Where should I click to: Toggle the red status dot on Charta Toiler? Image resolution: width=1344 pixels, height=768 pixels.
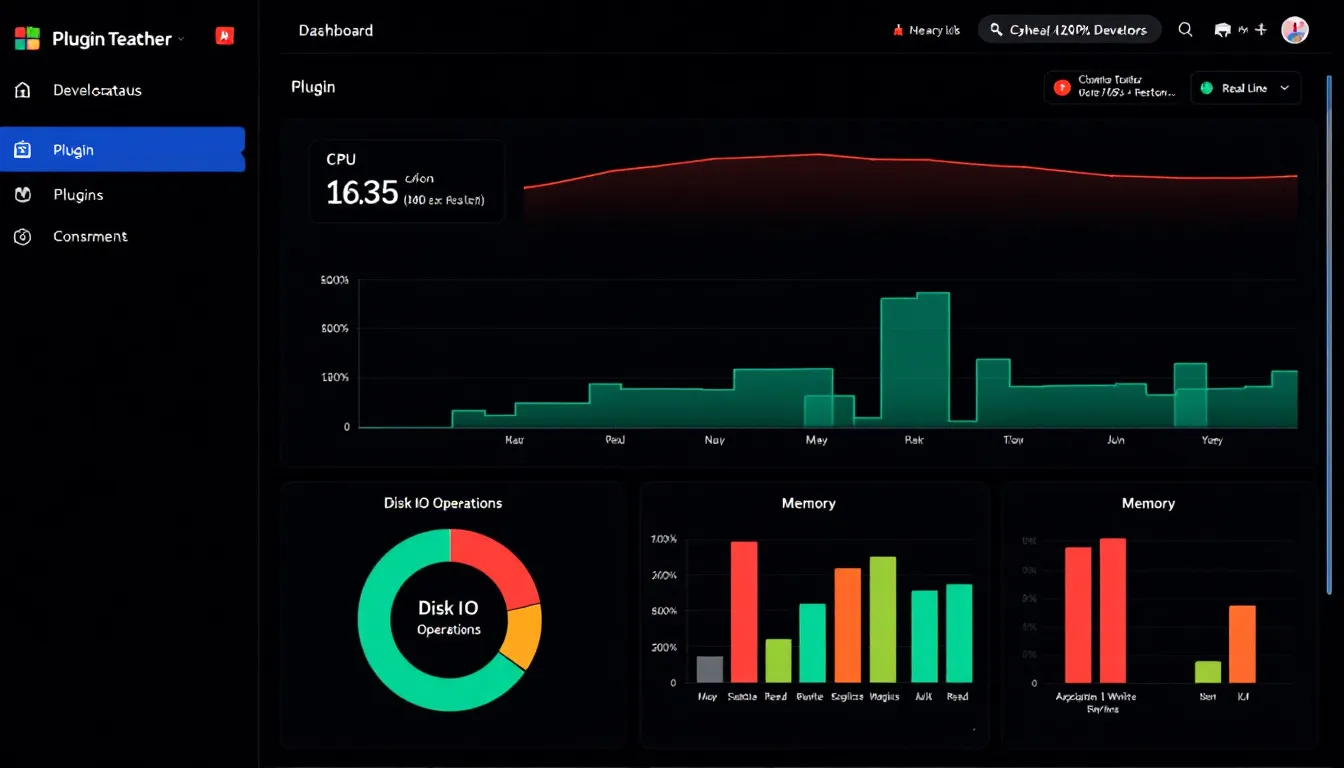pos(1060,87)
